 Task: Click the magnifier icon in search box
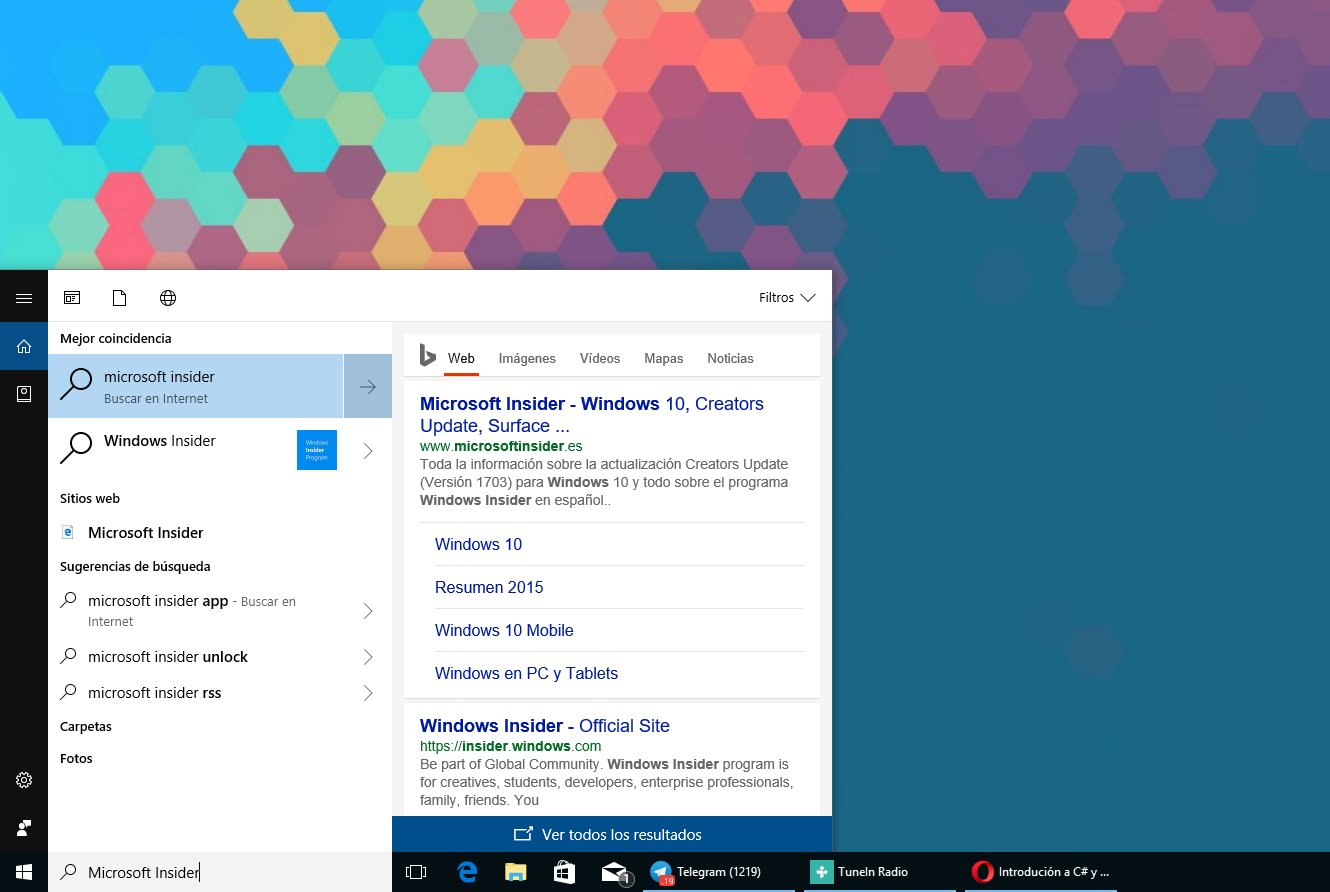tap(69, 872)
